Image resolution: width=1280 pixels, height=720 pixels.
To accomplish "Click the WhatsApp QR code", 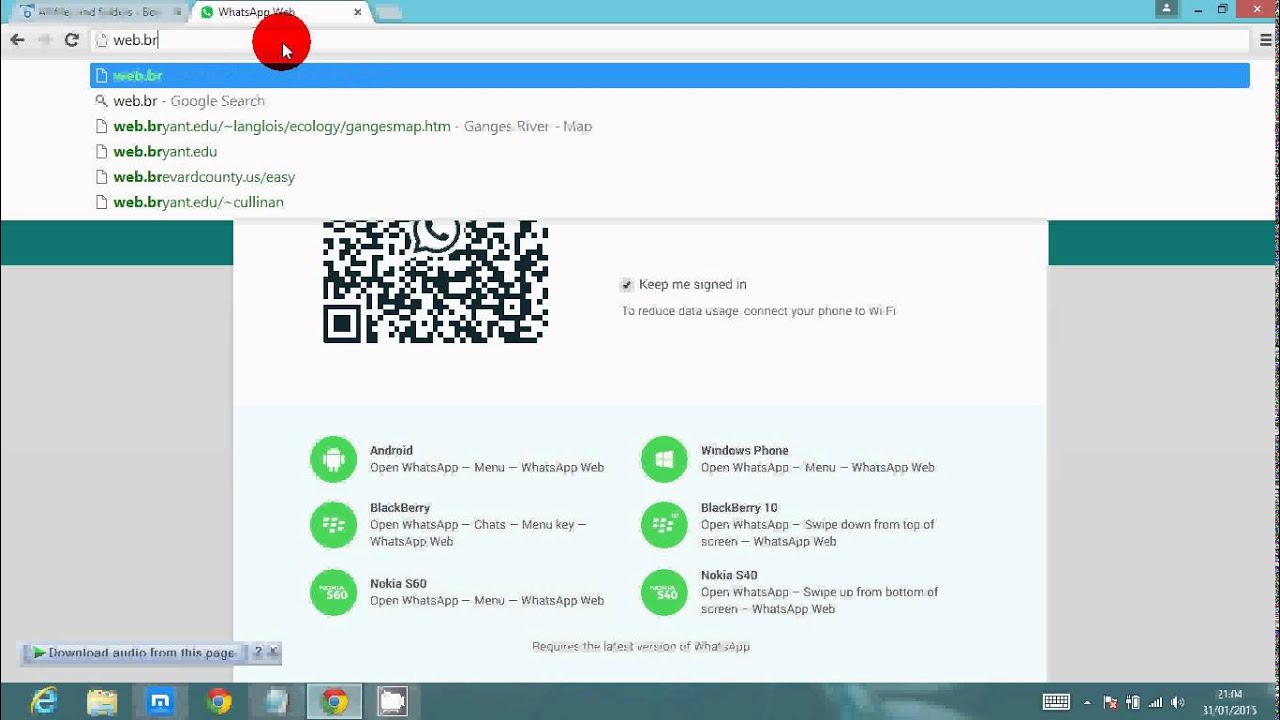I will coord(435,282).
